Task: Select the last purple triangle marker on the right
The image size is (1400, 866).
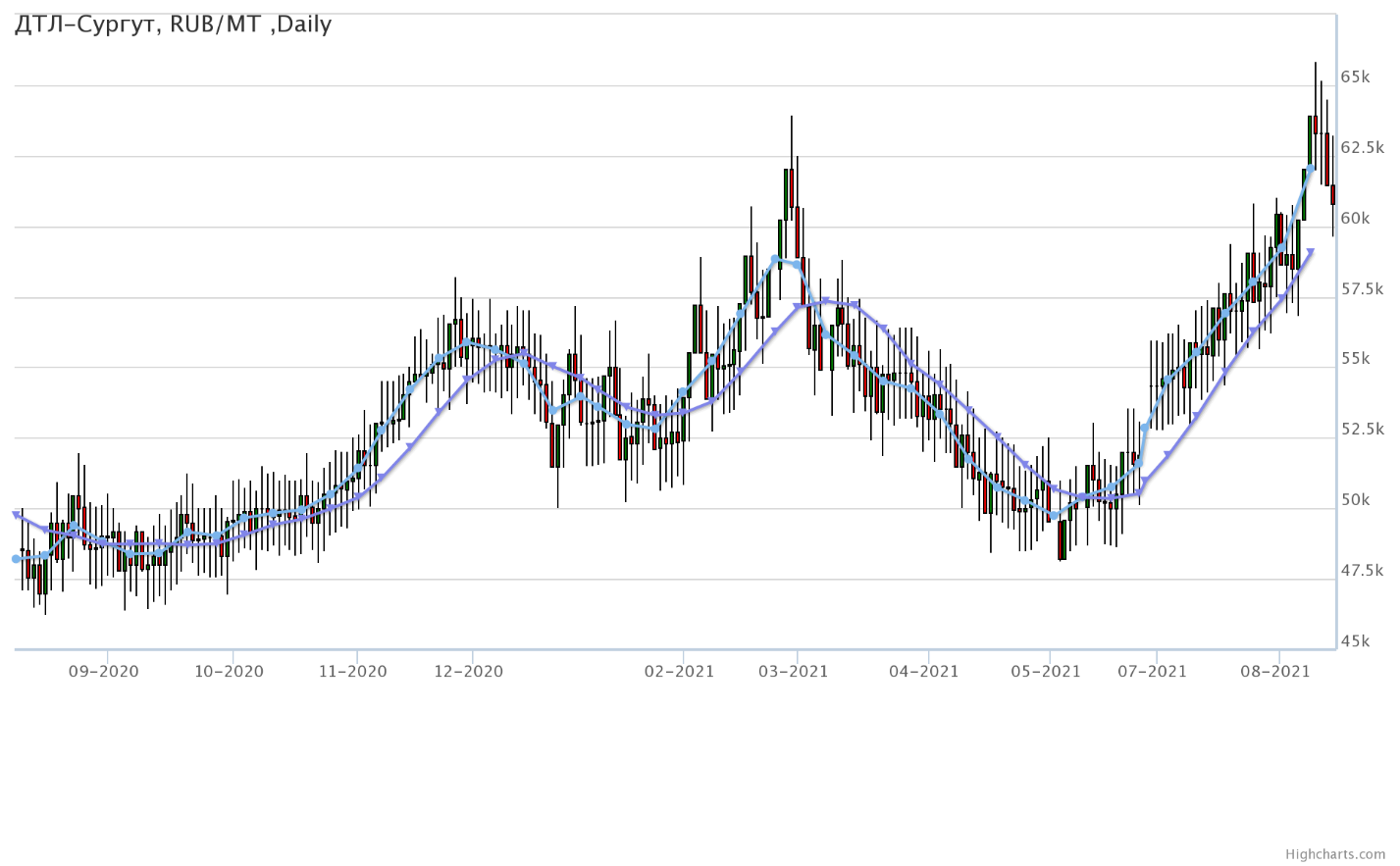Action: (1310, 252)
